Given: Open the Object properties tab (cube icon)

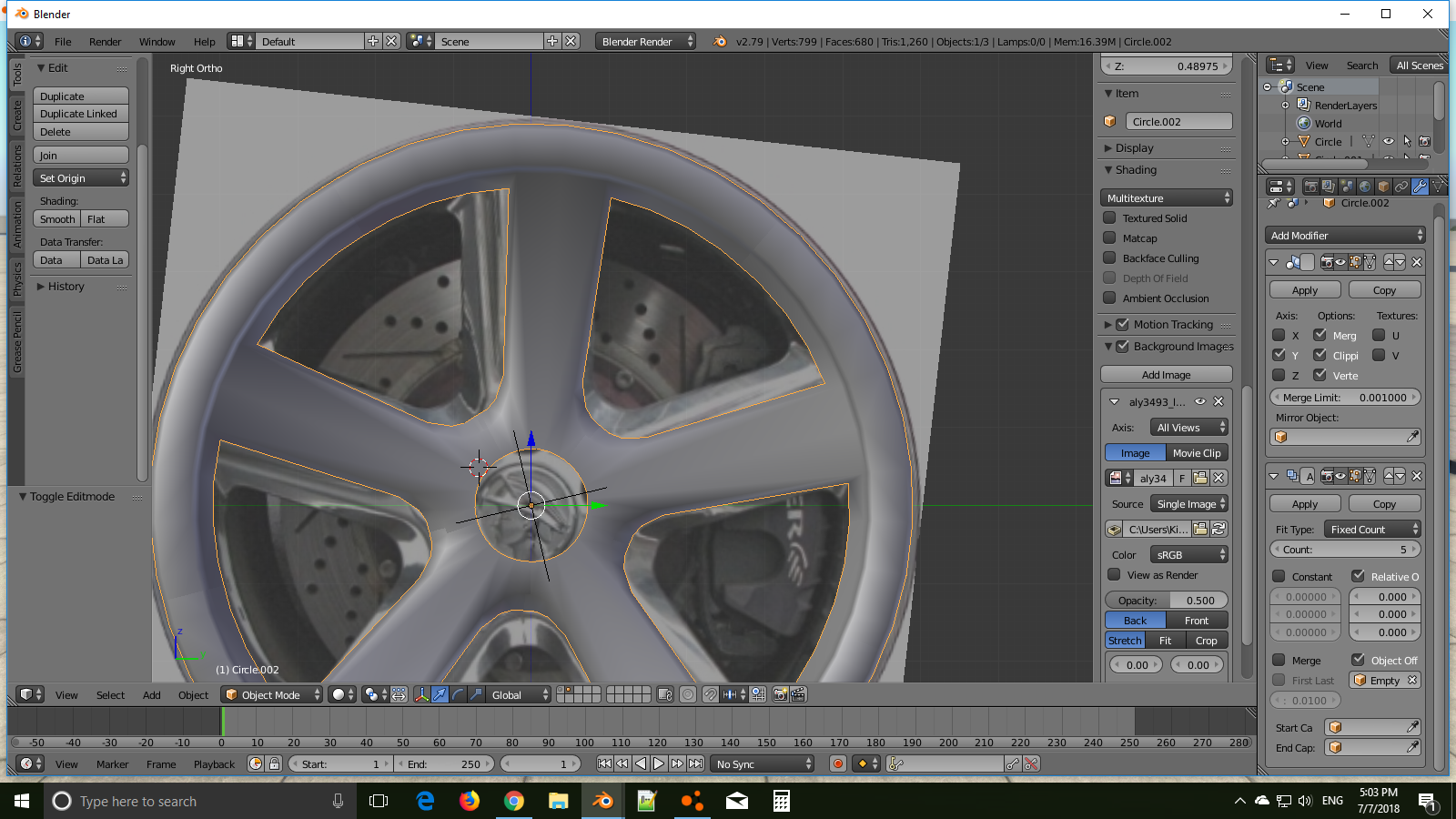Looking at the screenshot, I should (1383, 187).
